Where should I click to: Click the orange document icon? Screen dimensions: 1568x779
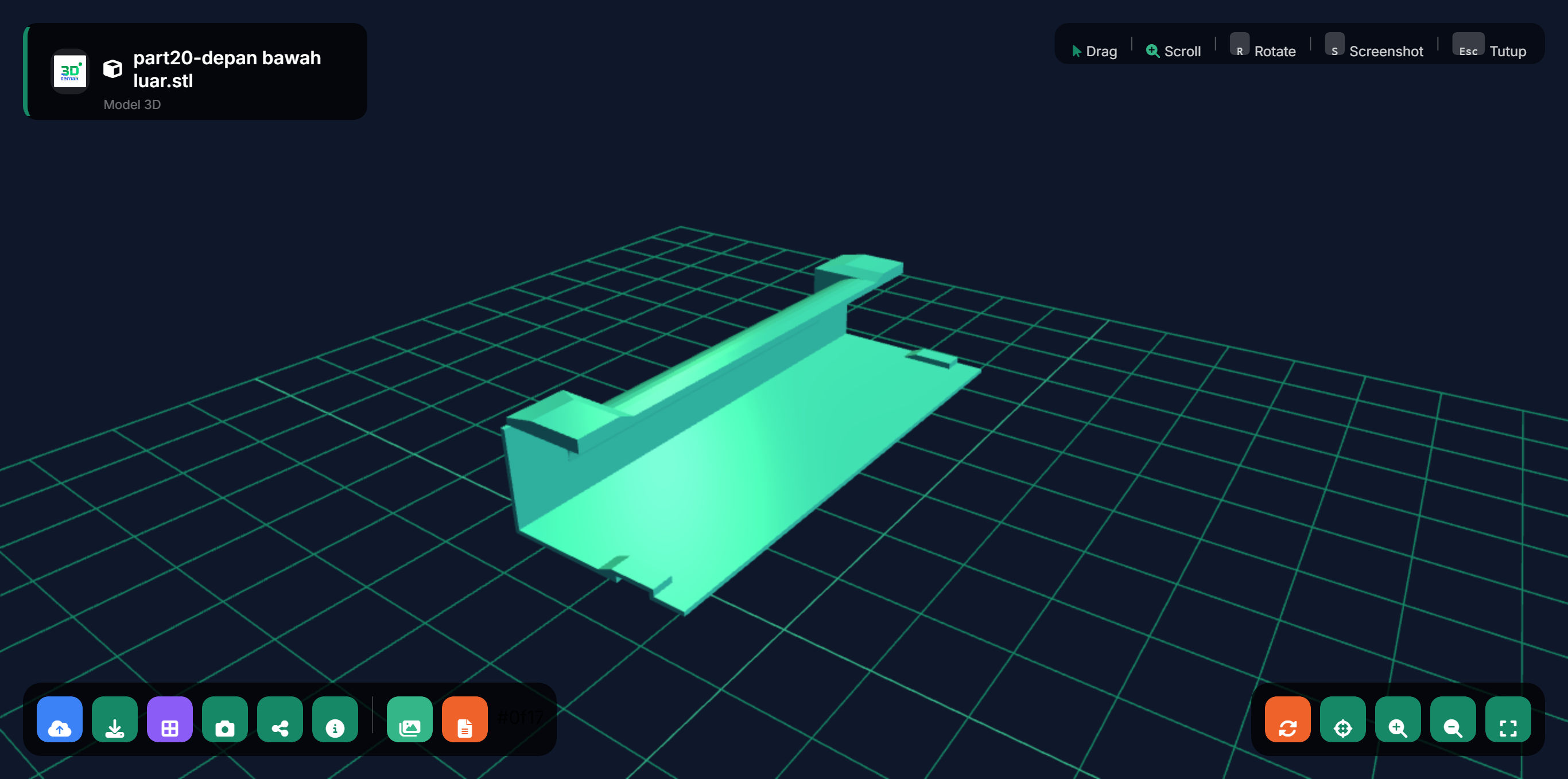coord(465,719)
